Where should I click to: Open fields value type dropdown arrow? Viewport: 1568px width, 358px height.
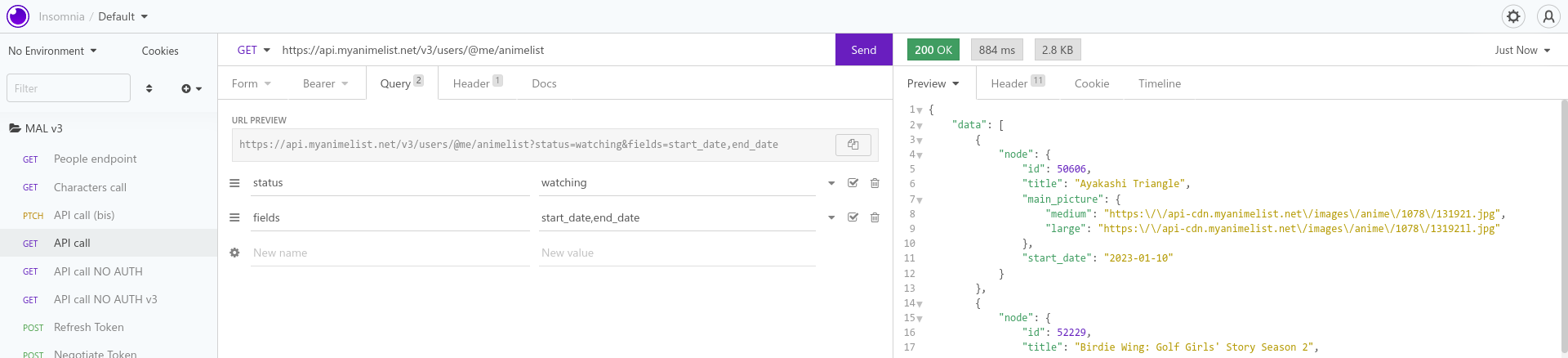pos(831,217)
